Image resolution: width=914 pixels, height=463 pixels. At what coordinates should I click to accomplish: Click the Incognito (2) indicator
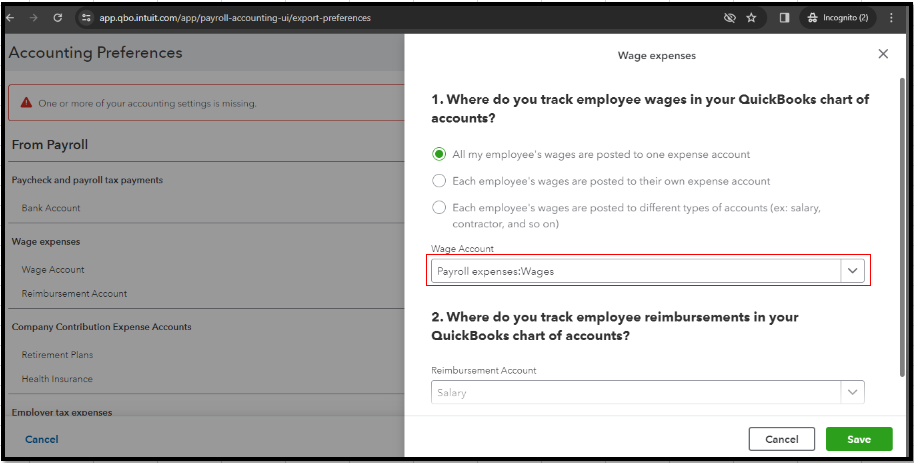pyautogui.click(x=838, y=18)
